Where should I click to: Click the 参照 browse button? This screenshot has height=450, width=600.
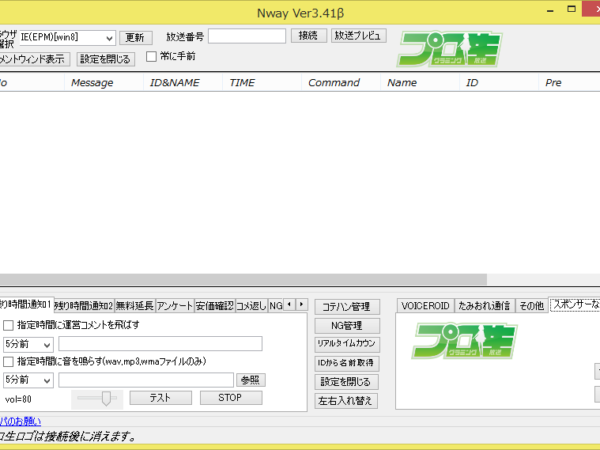coord(251,380)
